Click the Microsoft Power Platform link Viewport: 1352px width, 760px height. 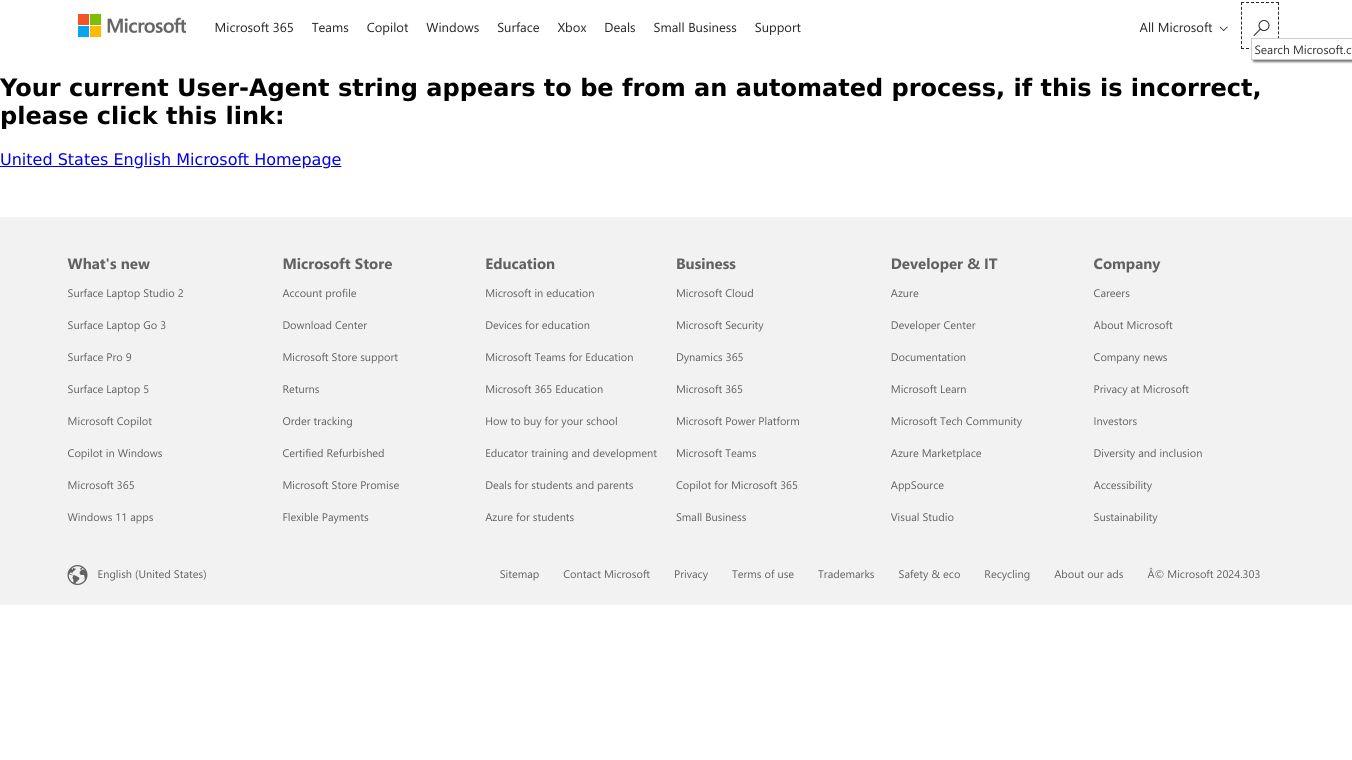(737, 421)
